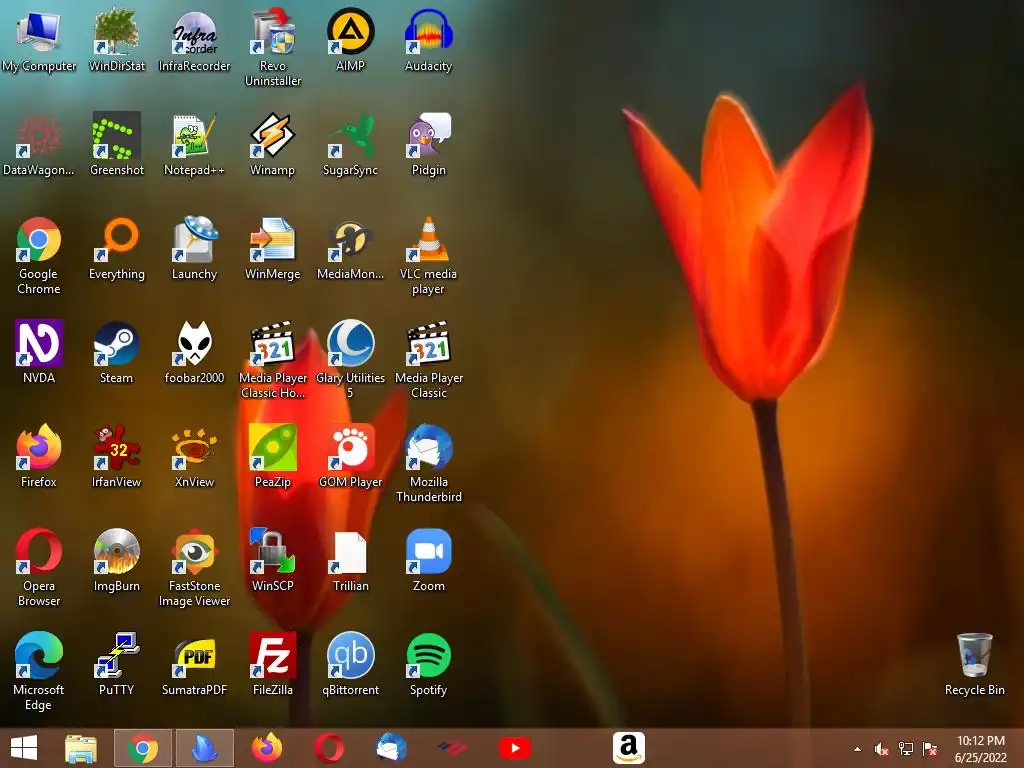Select the Audacity headphones icon
Screen dimensions: 1024x768
(428, 39)
